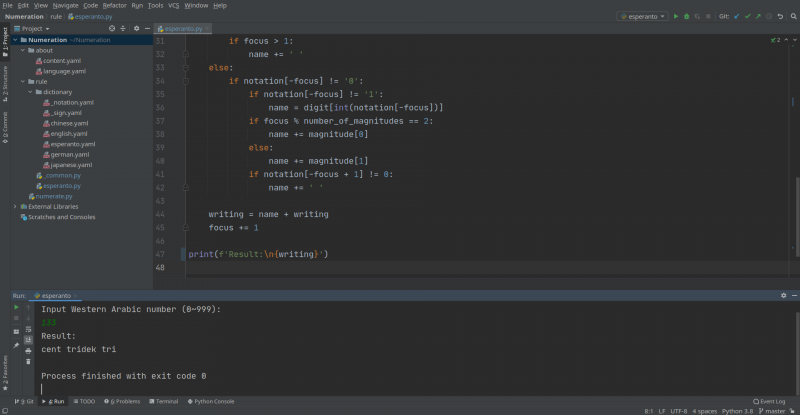Open the Terminal tool window
800x415 pixels.
(164, 402)
